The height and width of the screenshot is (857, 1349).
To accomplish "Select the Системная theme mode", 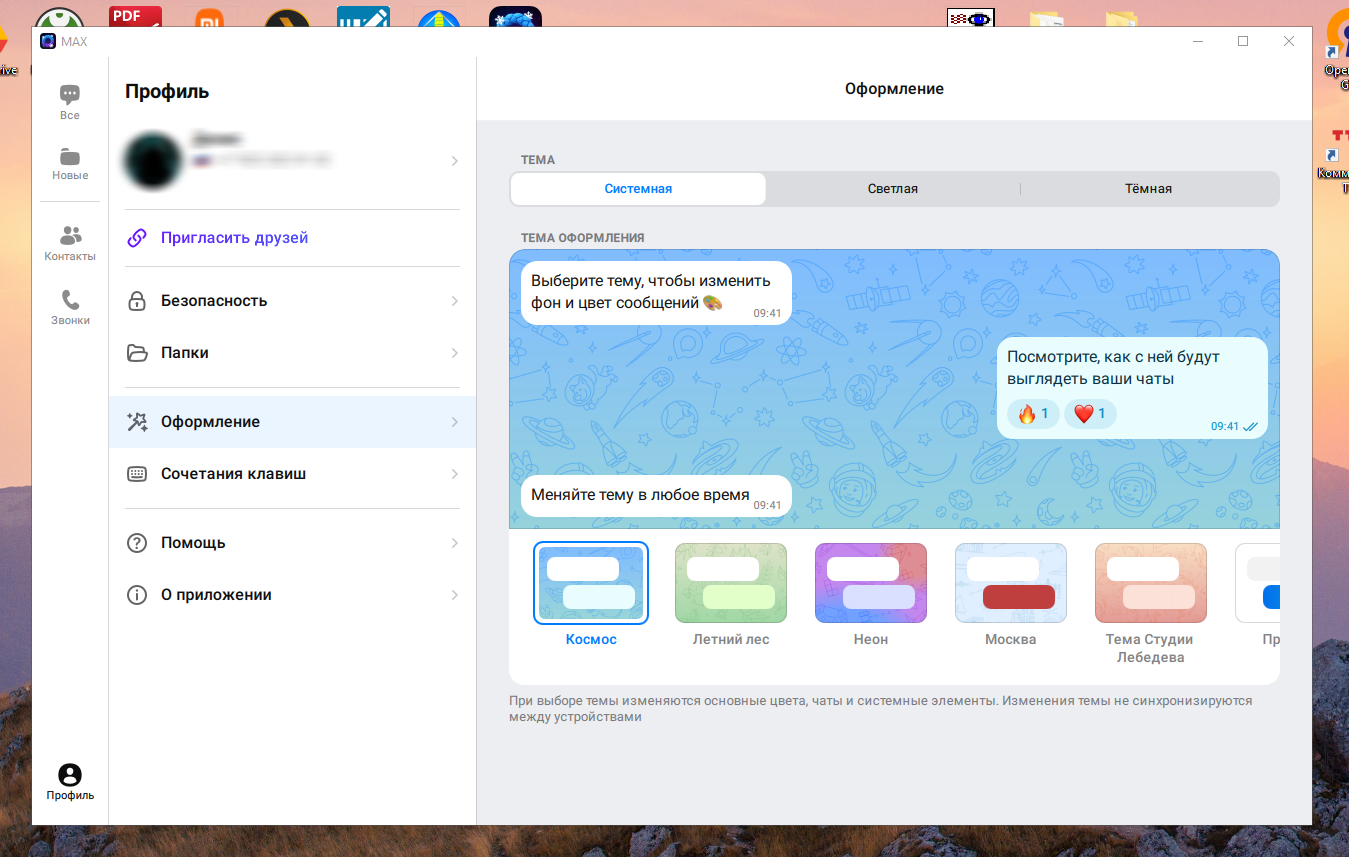I will pos(638,189).
